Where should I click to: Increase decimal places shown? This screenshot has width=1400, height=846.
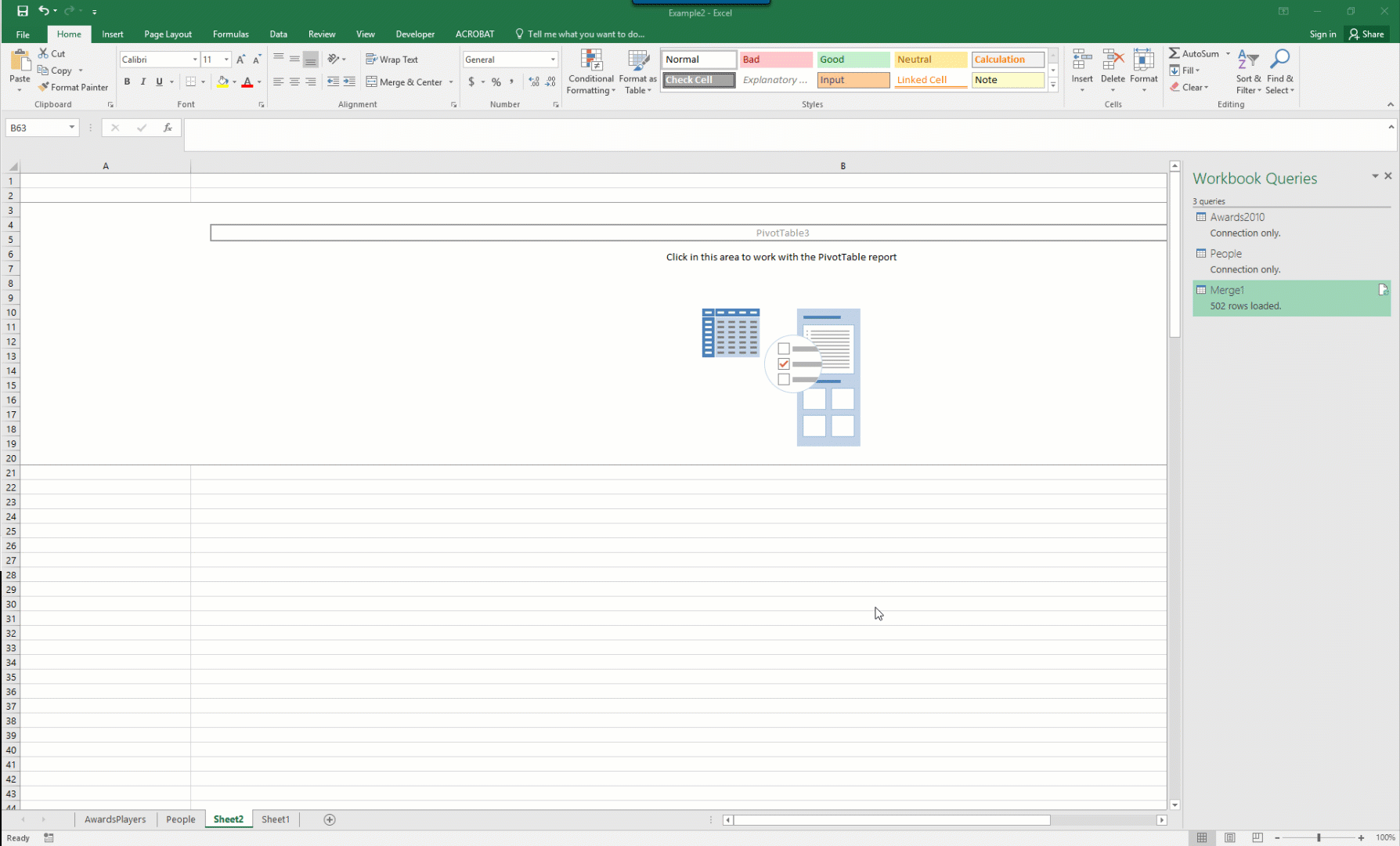pos(534,81)
